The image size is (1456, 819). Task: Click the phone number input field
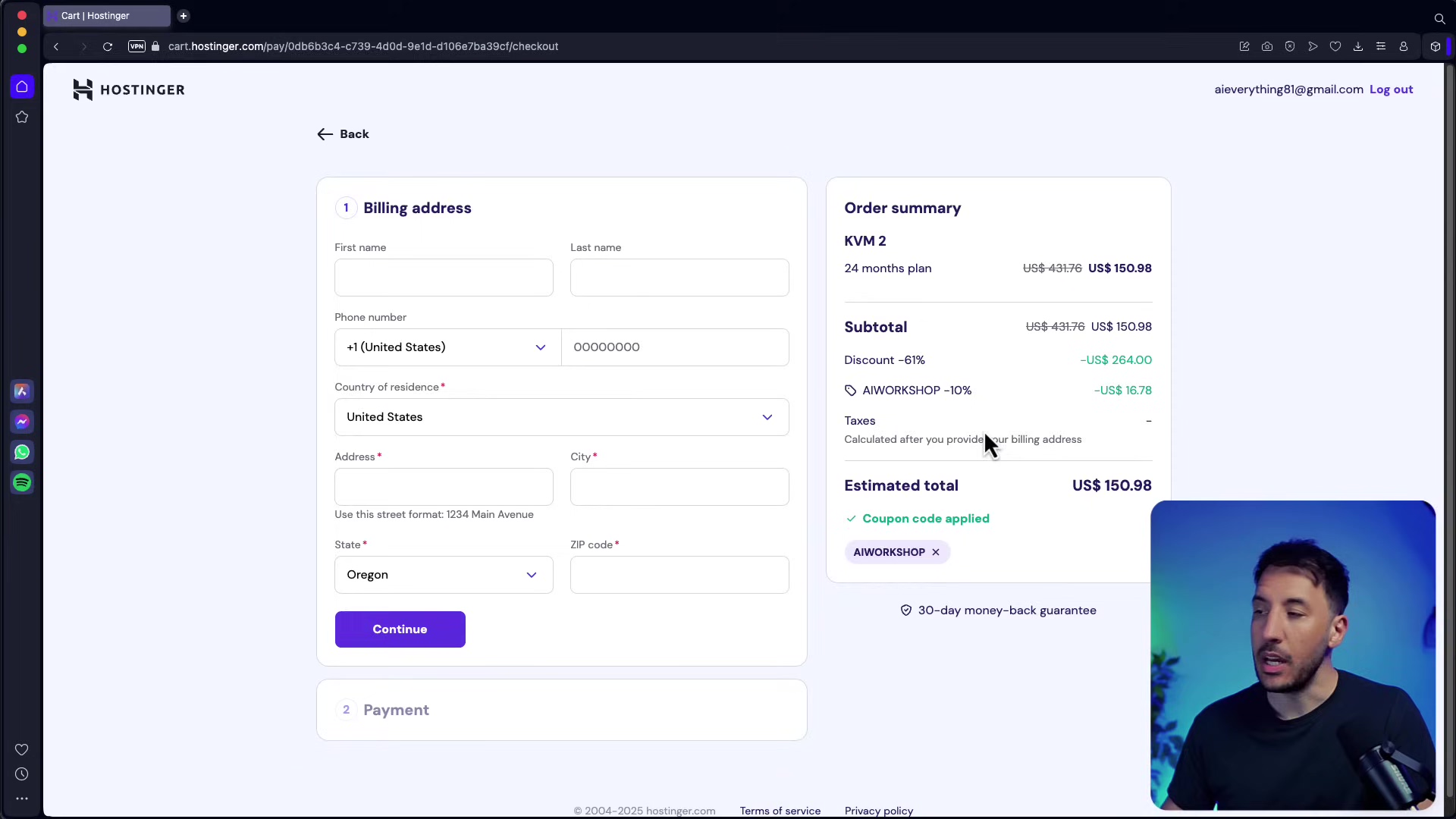click(x=675, y=347)
